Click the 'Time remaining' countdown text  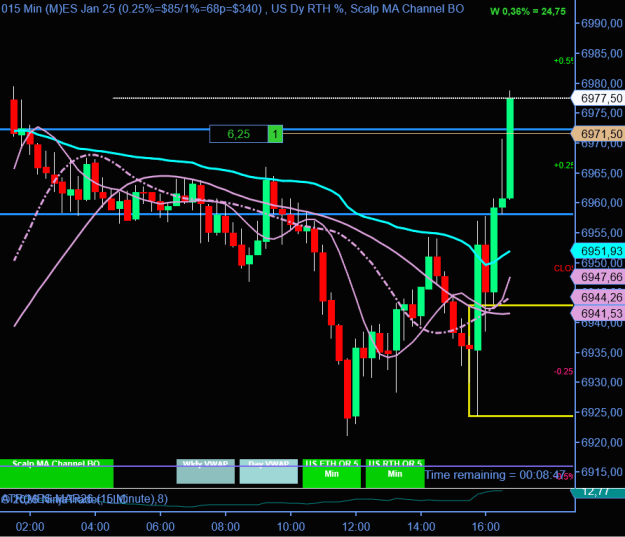(494, 475)
